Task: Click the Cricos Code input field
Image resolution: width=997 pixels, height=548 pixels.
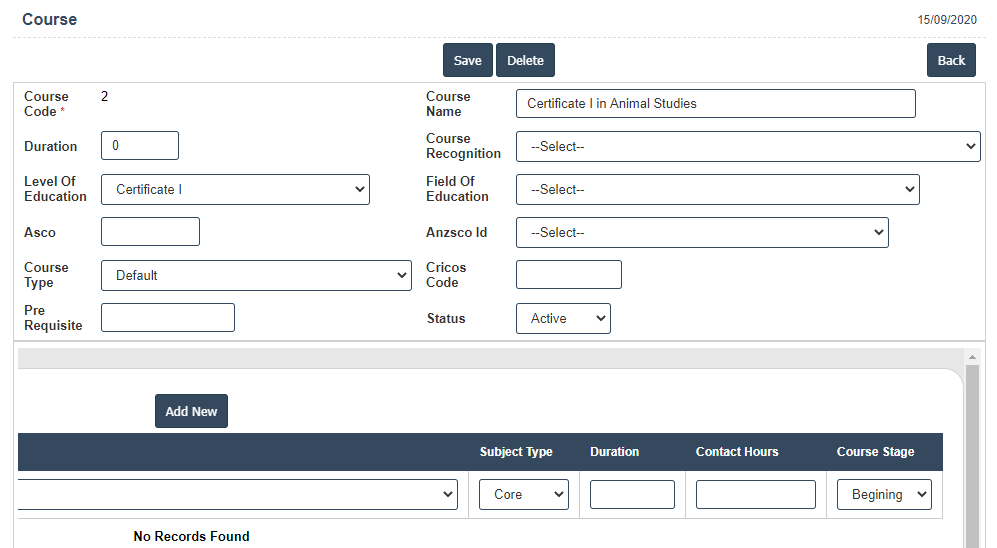Action: [x=568, y=275]
